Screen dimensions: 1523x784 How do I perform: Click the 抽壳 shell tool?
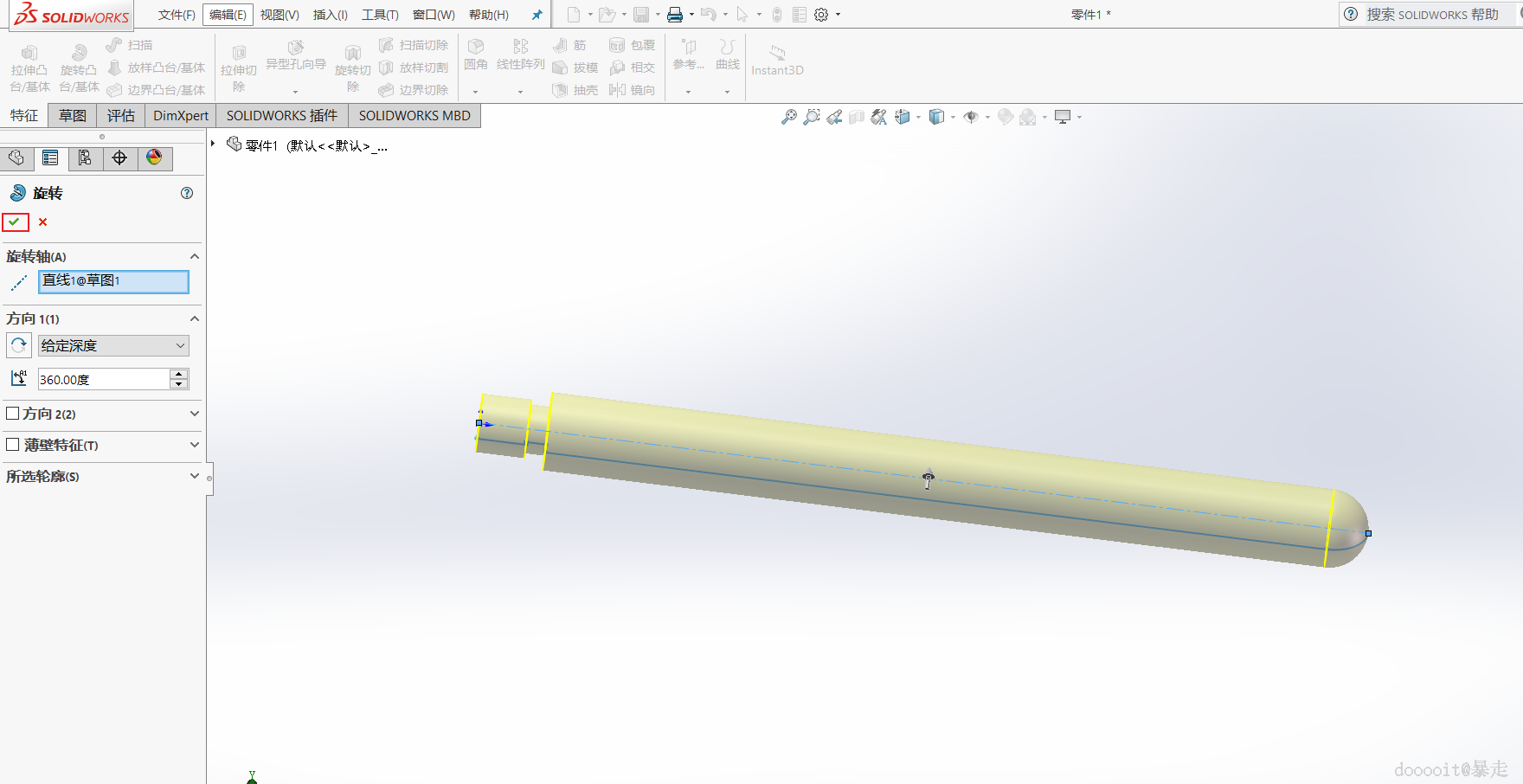[x=575, y=90]
